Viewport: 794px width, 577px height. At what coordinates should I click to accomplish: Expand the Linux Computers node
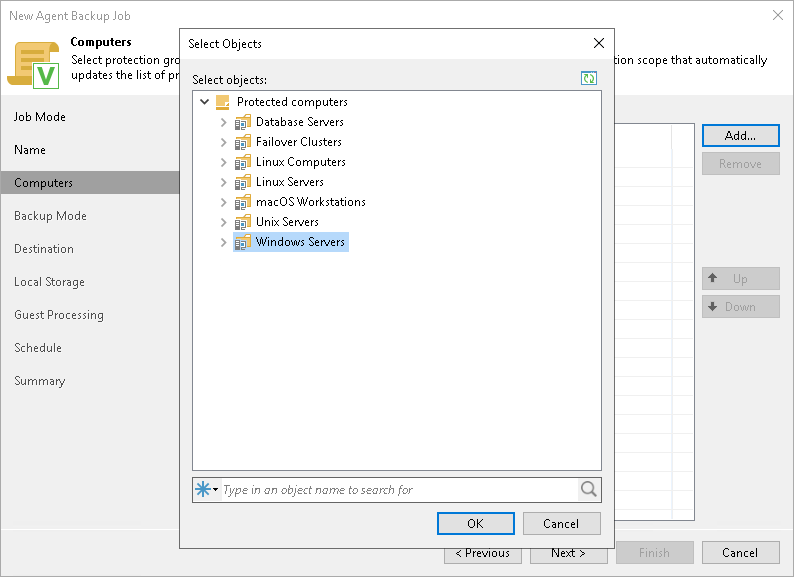click(x=223, y=162)
